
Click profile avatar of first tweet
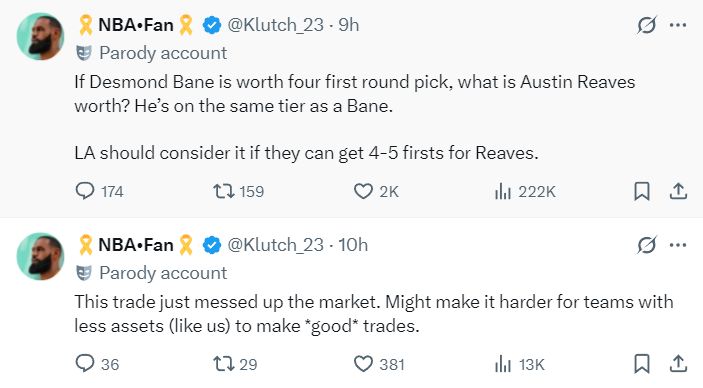point(40,36)
